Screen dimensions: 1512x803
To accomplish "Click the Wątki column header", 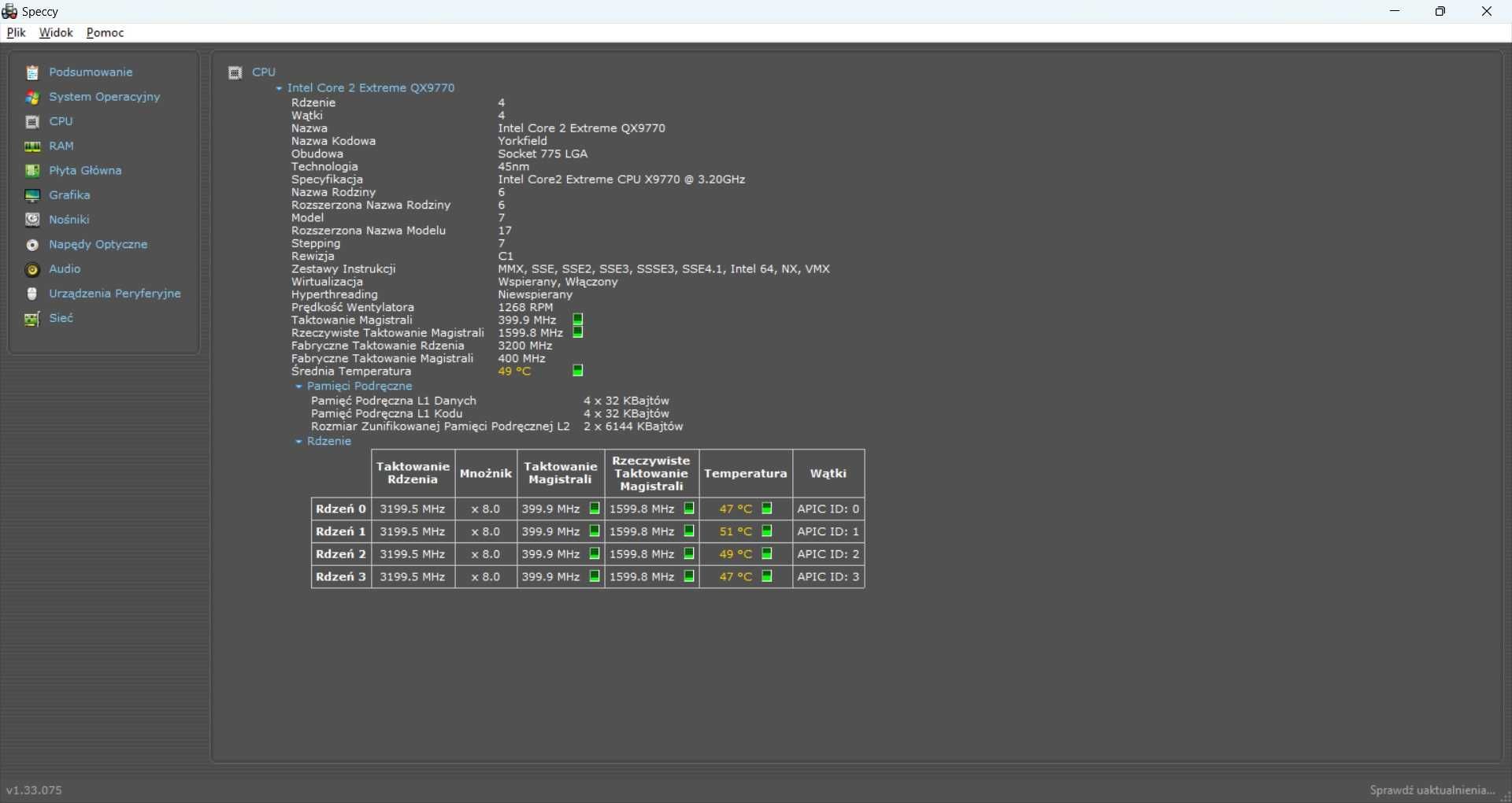I will pyautogui.click(x=828, y=473).
